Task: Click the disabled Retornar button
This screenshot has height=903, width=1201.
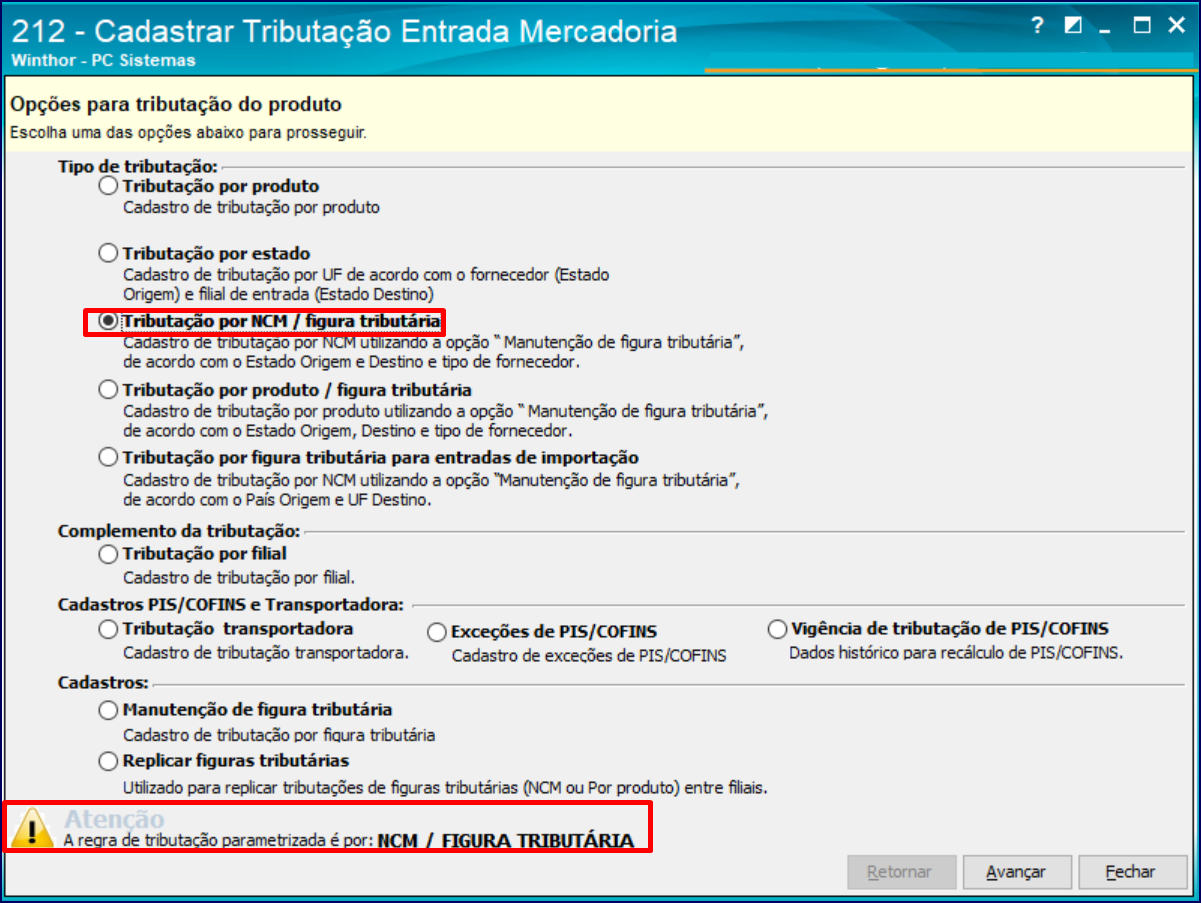Action: tap(900, 872)
